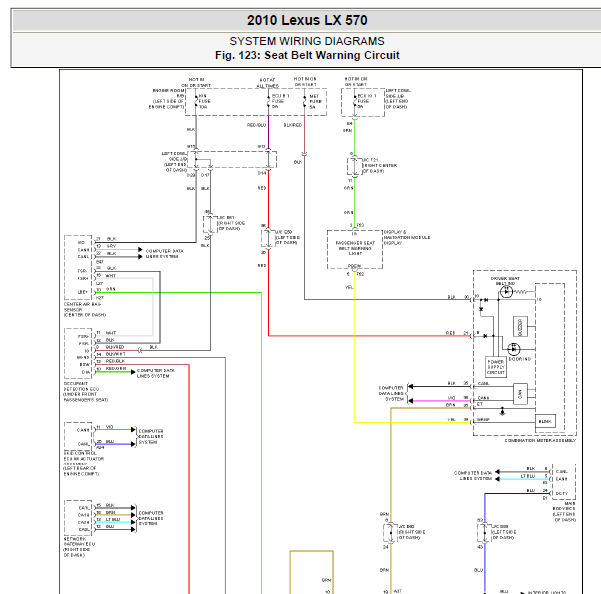
Task: Click the CAN box in combination meter
Action: pos(521,394)
